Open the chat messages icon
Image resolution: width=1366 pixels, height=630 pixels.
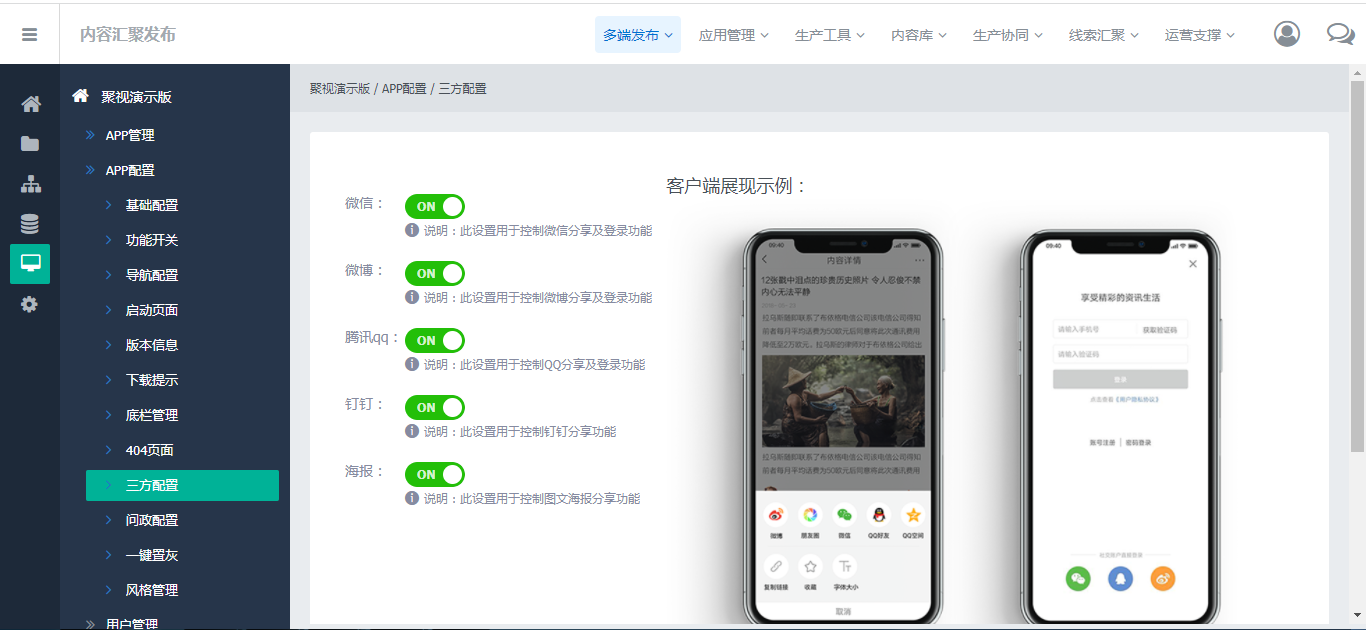pyautogui.click(x=1340, y=34)
